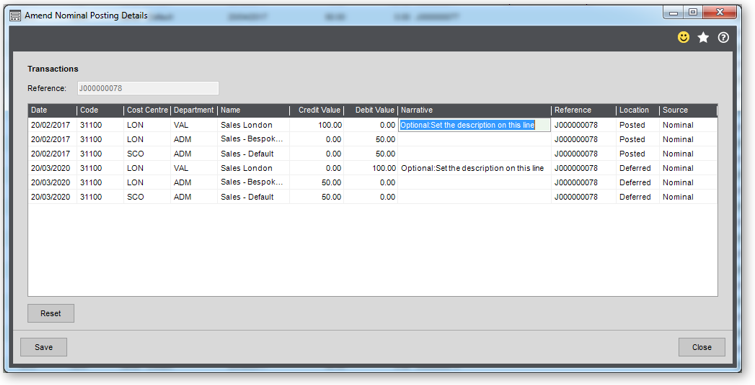Click the star favourites icon
755x385 pixels.
[x=703, y=38]
